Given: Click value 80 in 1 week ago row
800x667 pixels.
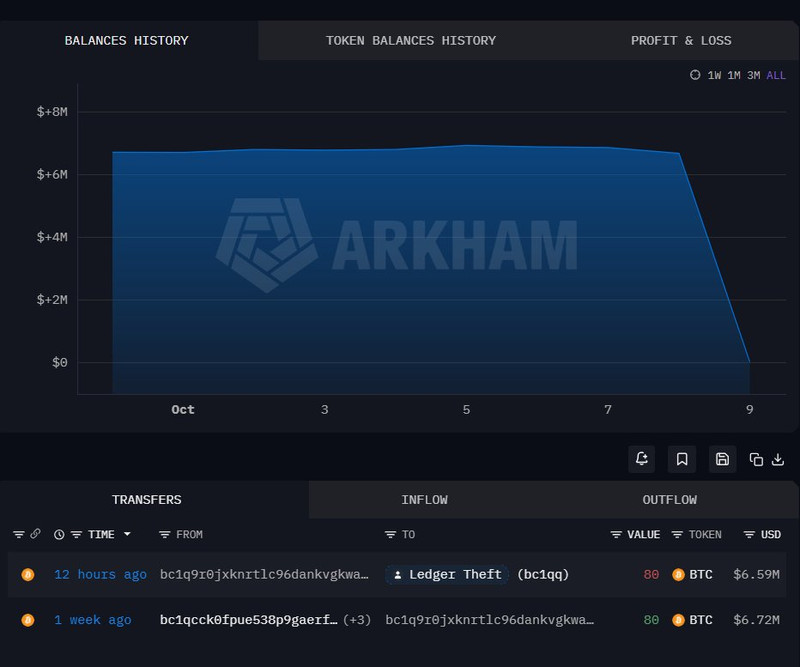Looking at the screenshot, I should (651, 620).
